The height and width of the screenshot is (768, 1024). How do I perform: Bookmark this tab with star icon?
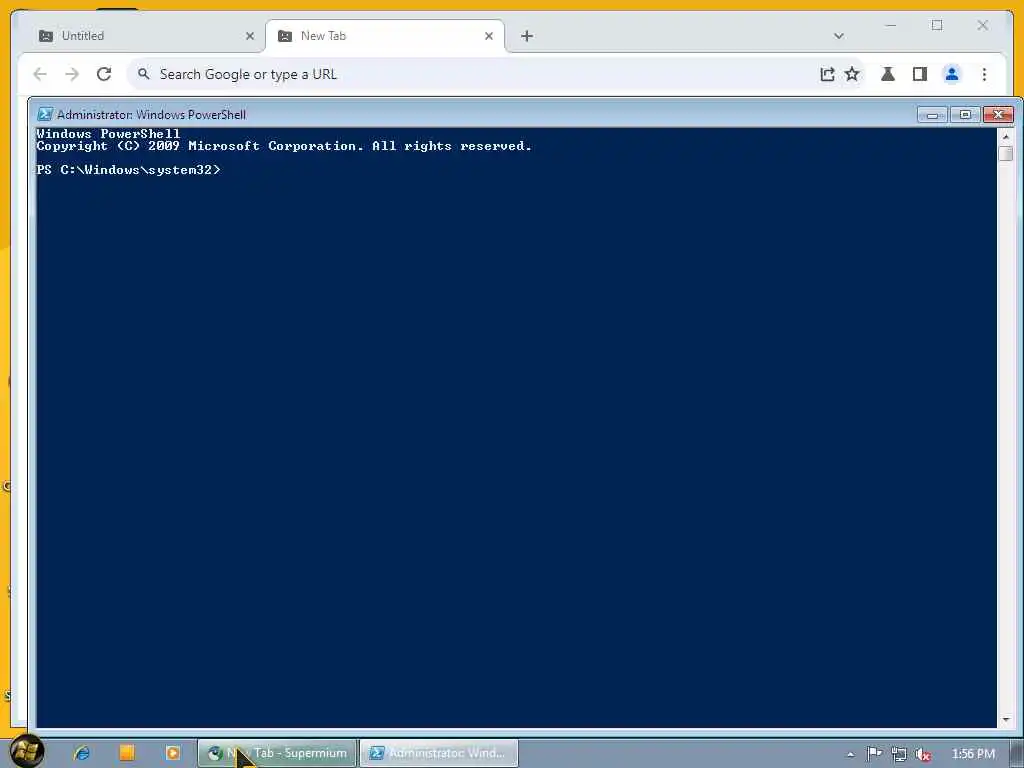tap(852, 74)
